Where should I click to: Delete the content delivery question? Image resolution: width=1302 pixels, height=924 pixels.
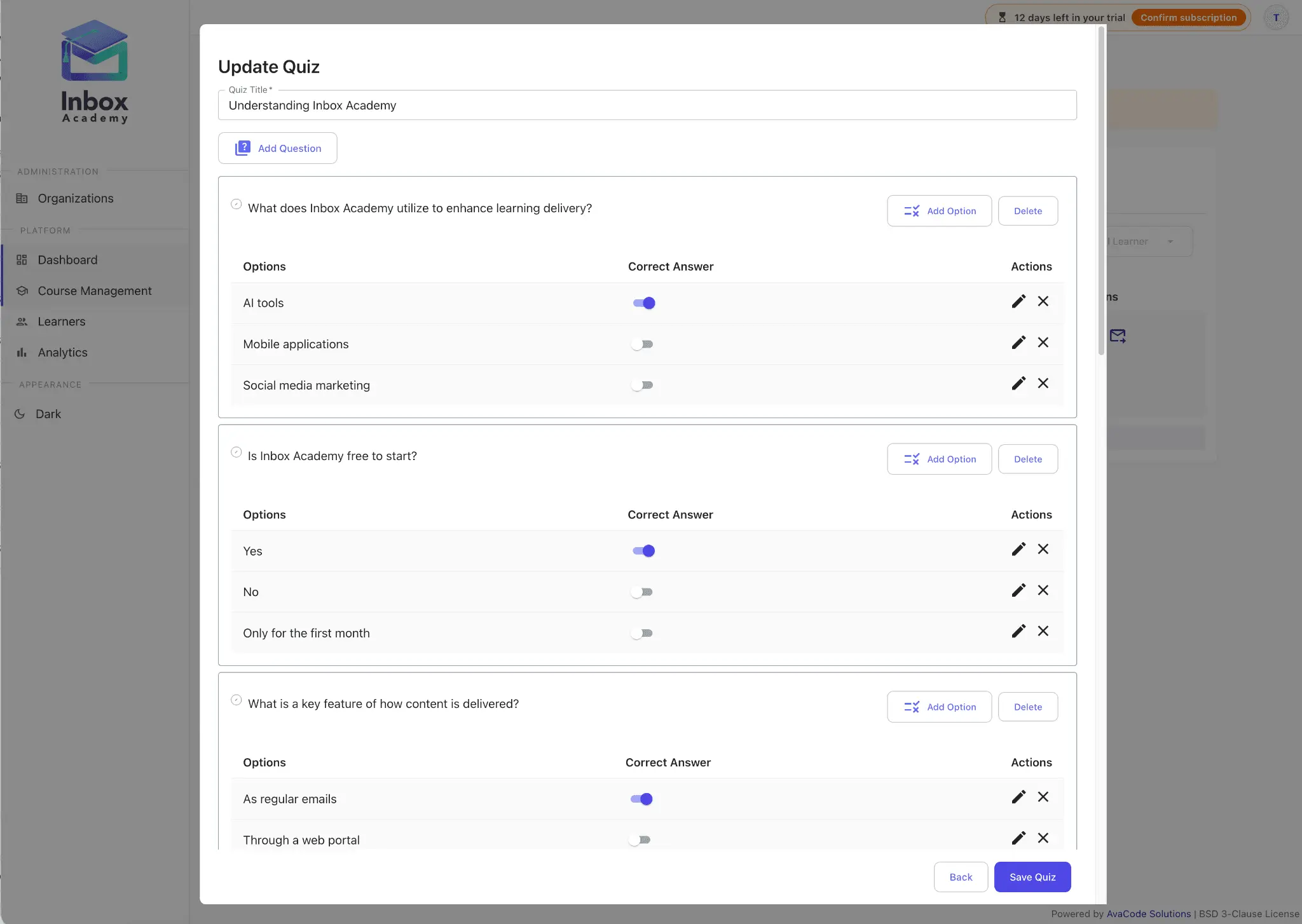click(1028, 707)
